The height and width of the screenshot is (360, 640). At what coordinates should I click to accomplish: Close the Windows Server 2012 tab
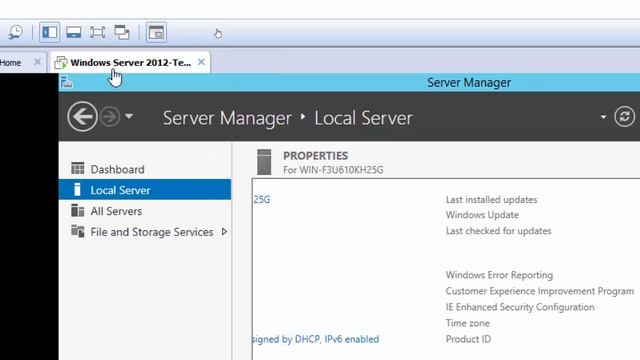pos(201,62)
